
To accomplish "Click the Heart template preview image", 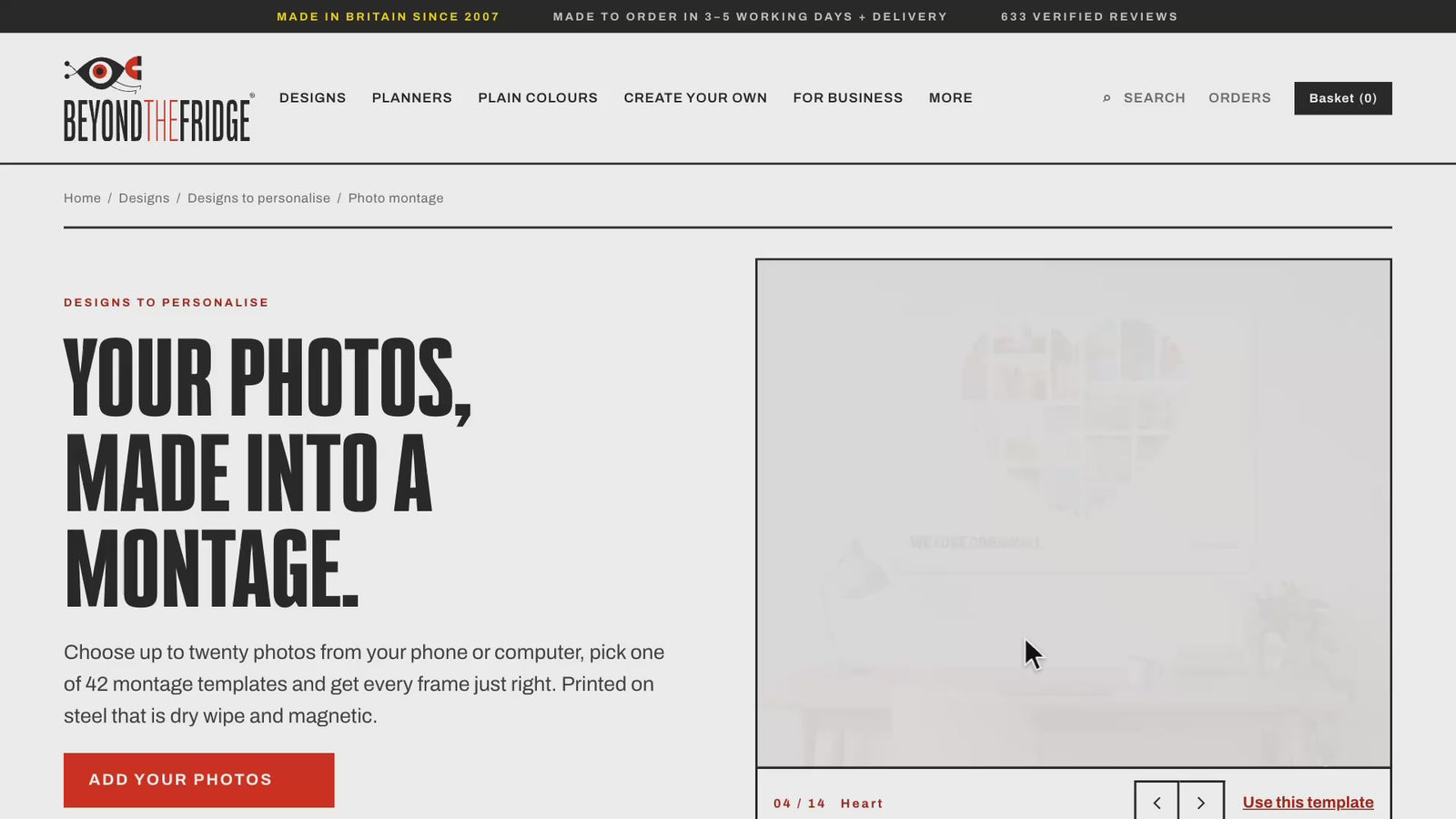I will [x=1074, y=513].
